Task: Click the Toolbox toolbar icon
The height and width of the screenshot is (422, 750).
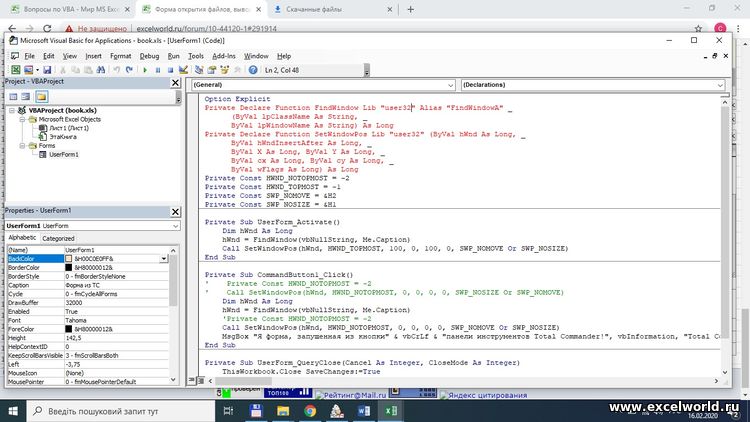Action: pos(237,70)
